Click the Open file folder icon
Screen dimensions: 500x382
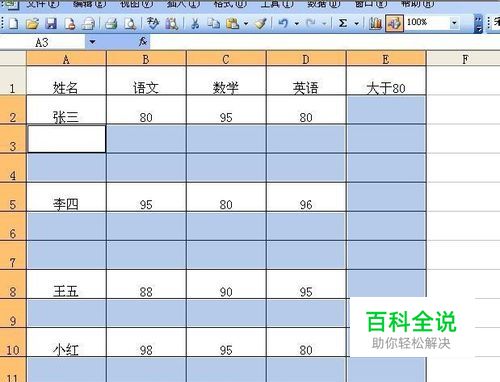pos(32,23)
